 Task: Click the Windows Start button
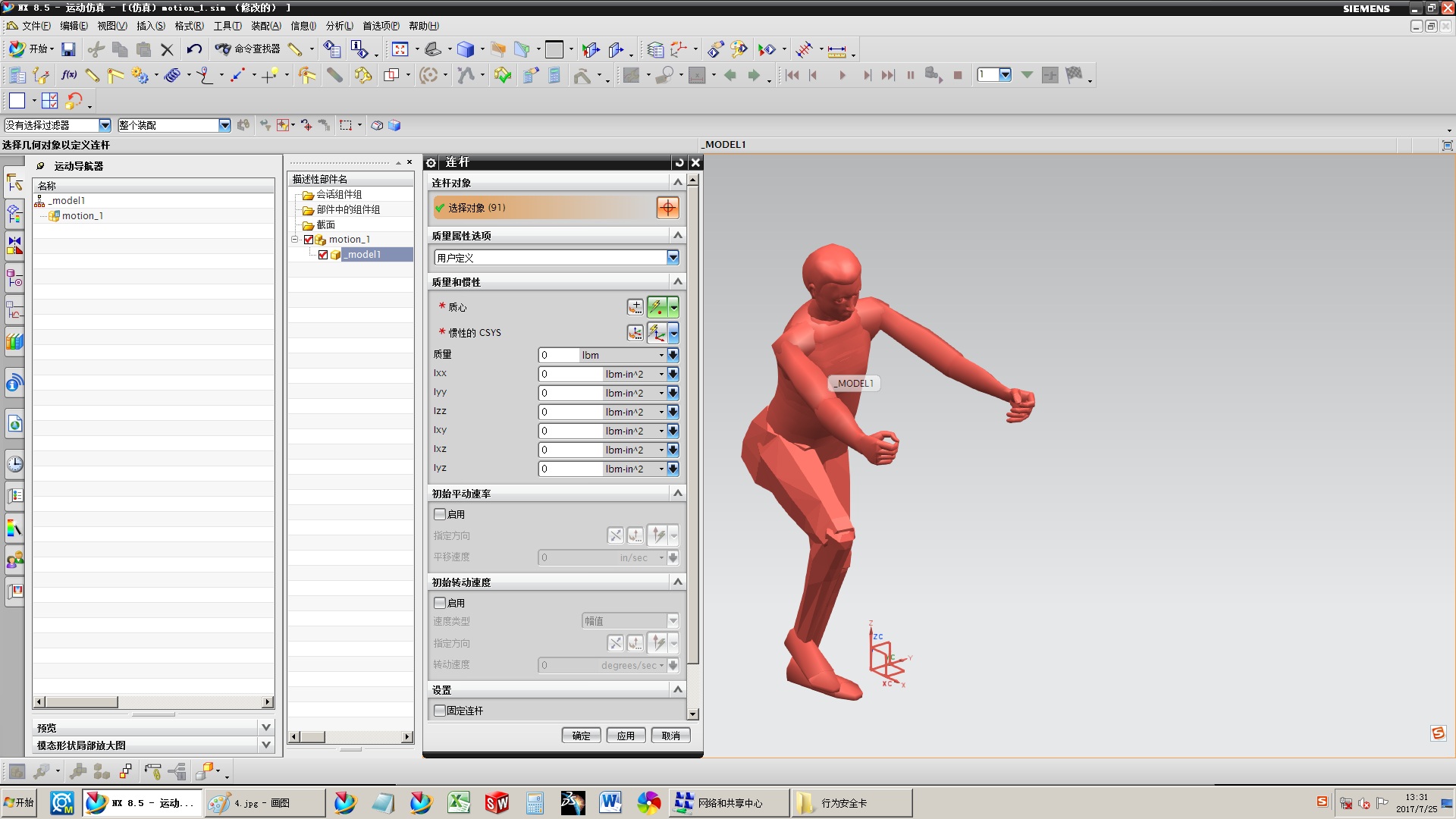[20, 802]
